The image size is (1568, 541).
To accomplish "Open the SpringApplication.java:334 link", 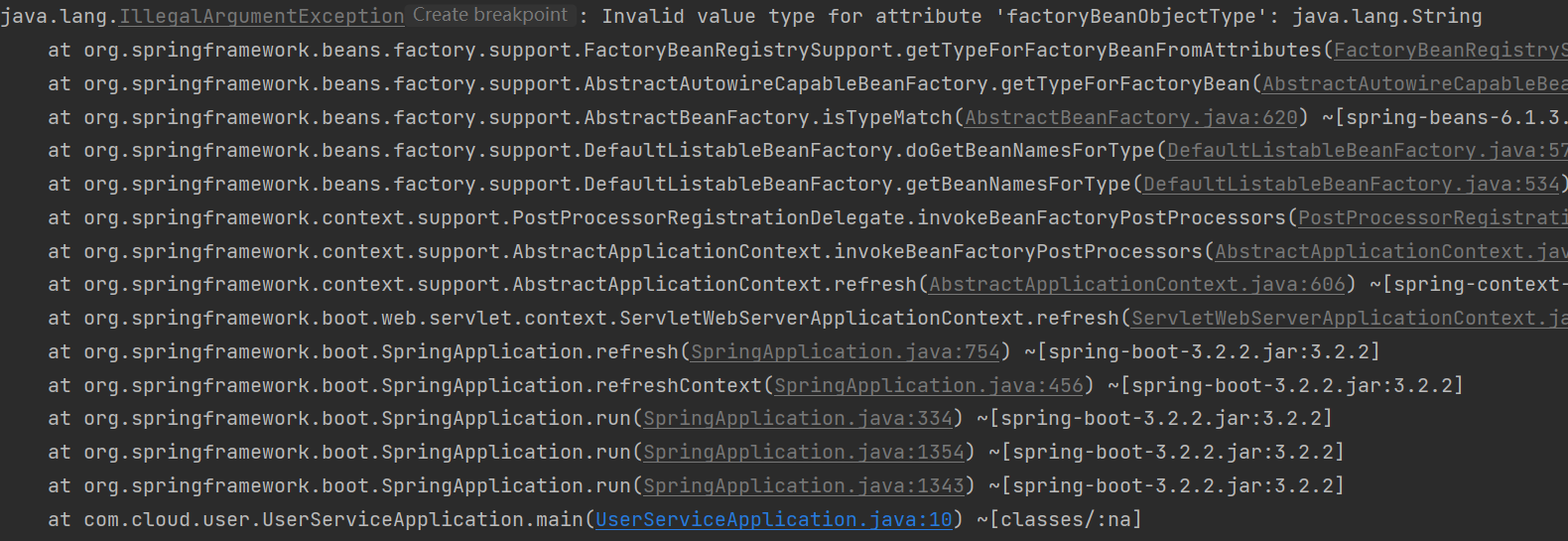I will click(798, 419).
